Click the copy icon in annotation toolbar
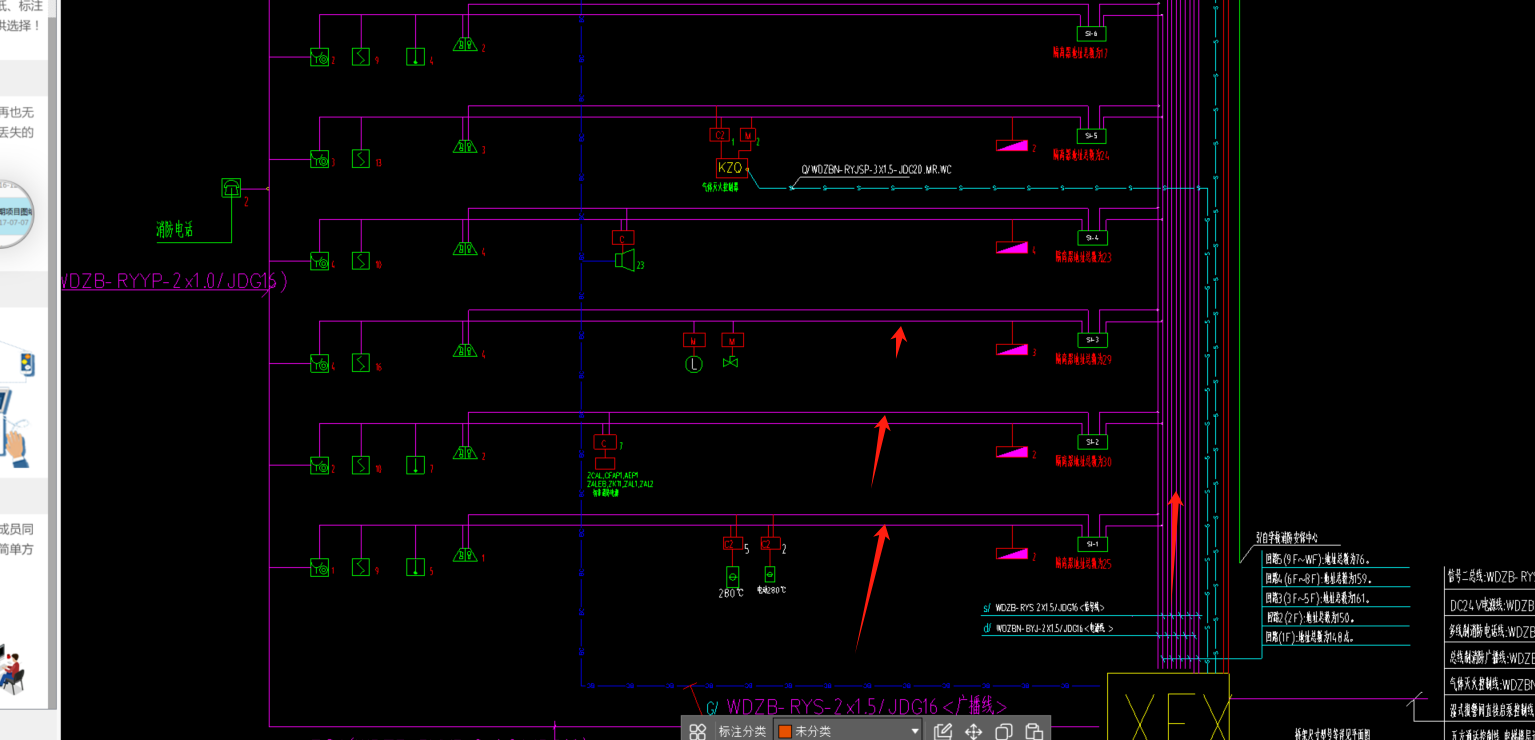The height and width of the screenshot is (740, 1535). [1005, 731]
